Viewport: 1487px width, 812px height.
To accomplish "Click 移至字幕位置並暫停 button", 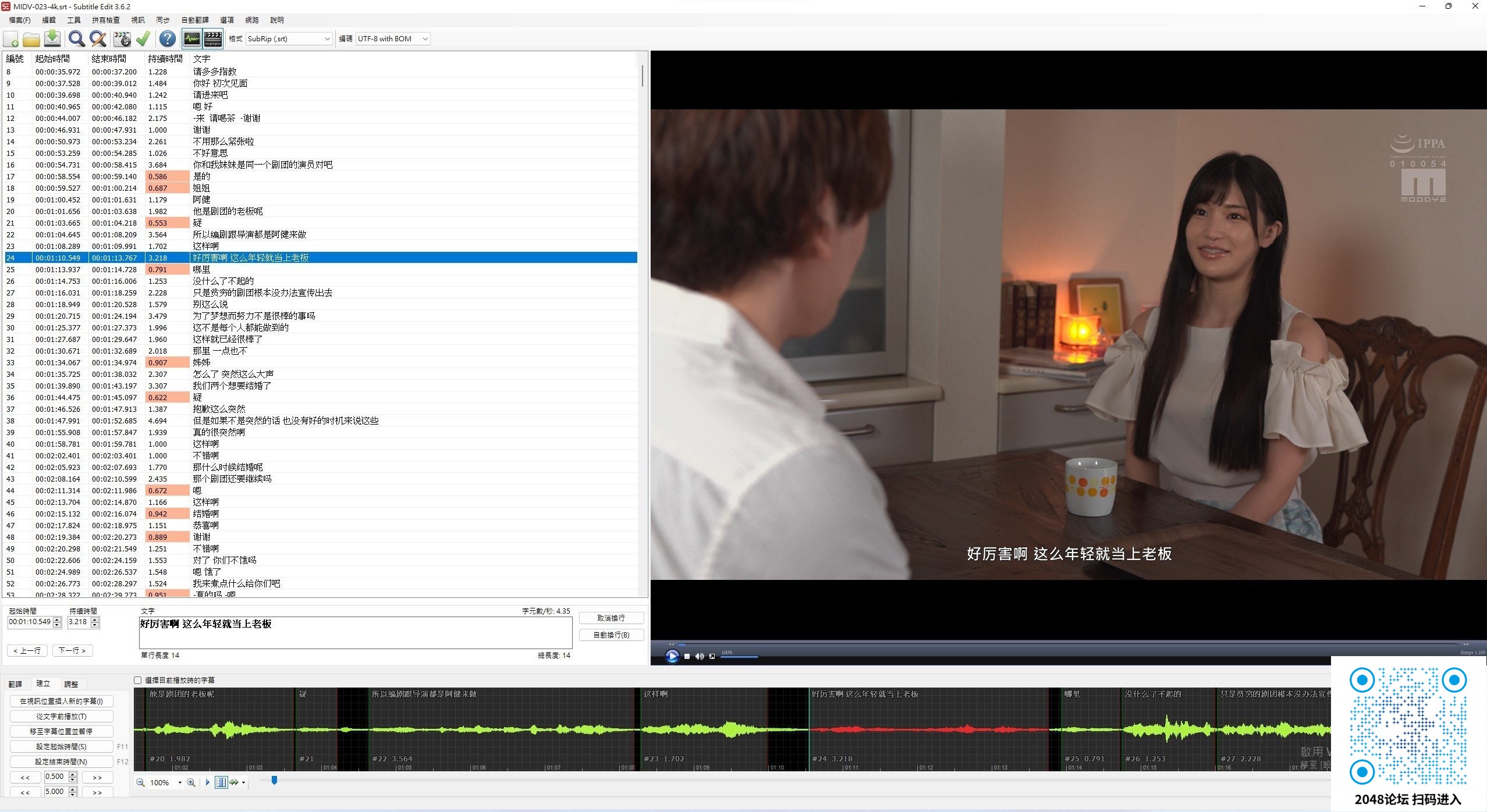I will tap(62, 732).
